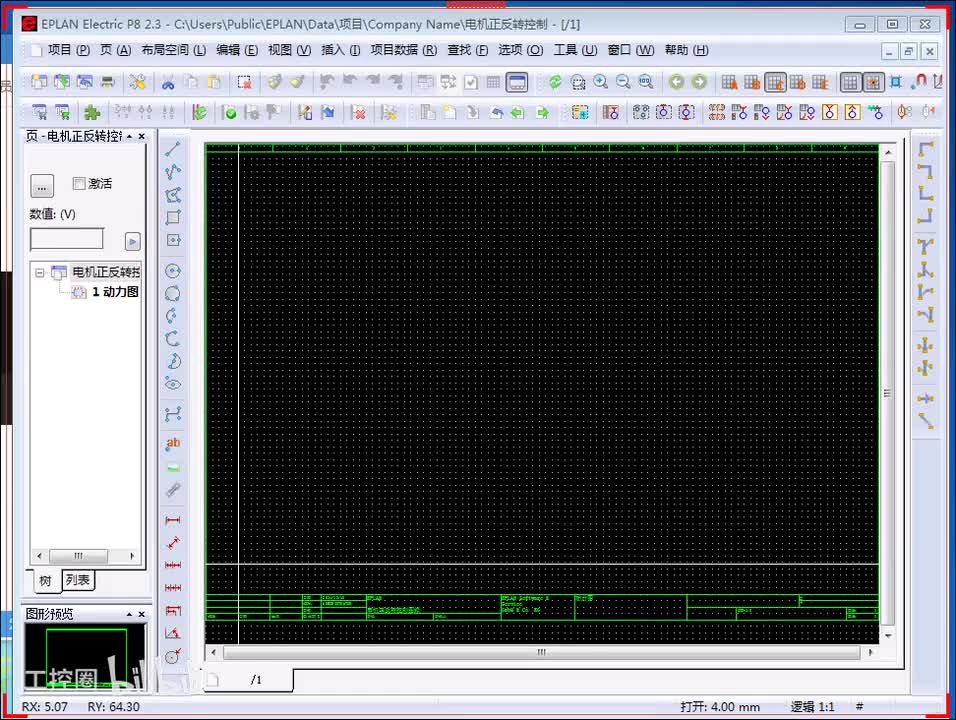Image resolution: width=956 pixels, height=720 pixels.
Task: Click the arrow button beside 数值 field
Action: tap(132, 241)
